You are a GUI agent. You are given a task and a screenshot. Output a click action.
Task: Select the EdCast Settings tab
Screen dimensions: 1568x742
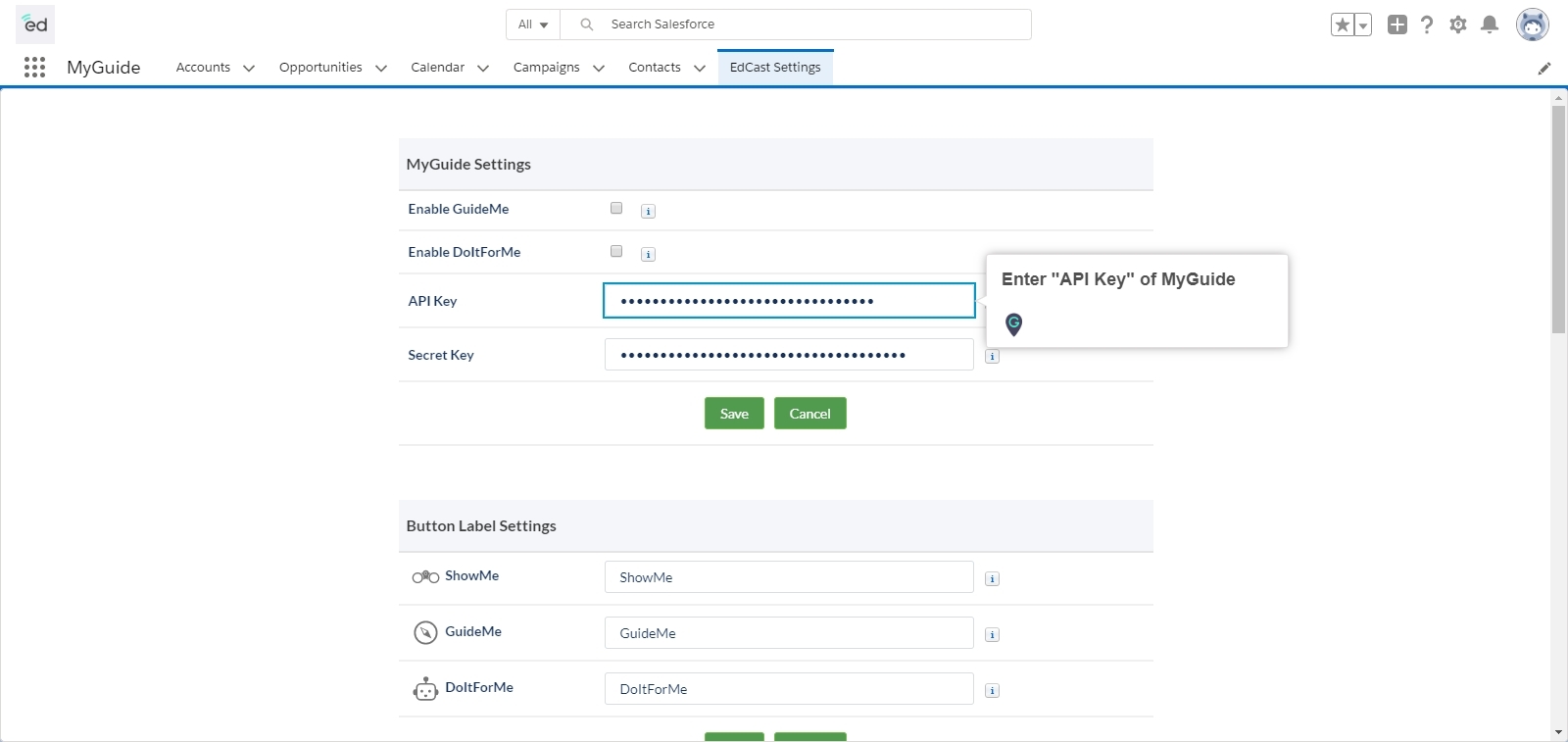tap(775, 67)
